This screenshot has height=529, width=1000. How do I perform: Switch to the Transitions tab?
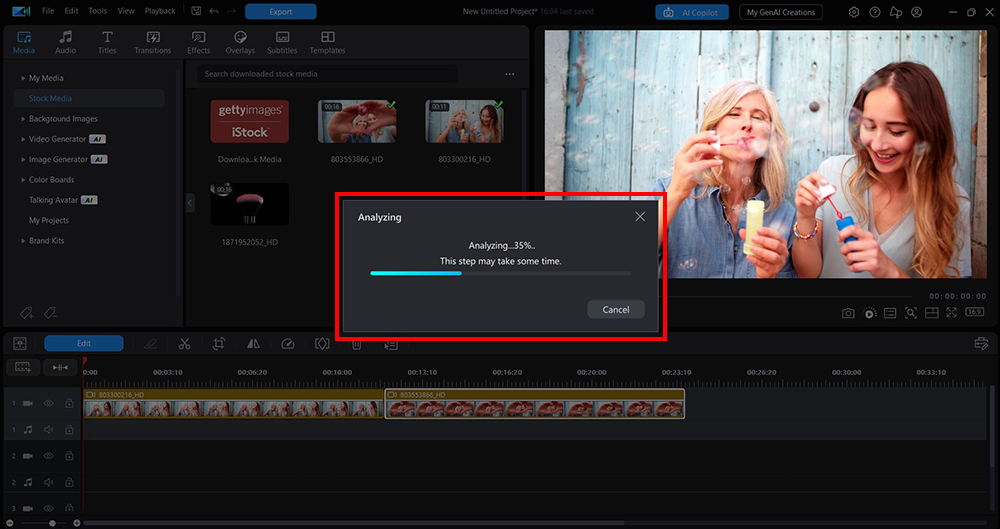tap(152, 43)
